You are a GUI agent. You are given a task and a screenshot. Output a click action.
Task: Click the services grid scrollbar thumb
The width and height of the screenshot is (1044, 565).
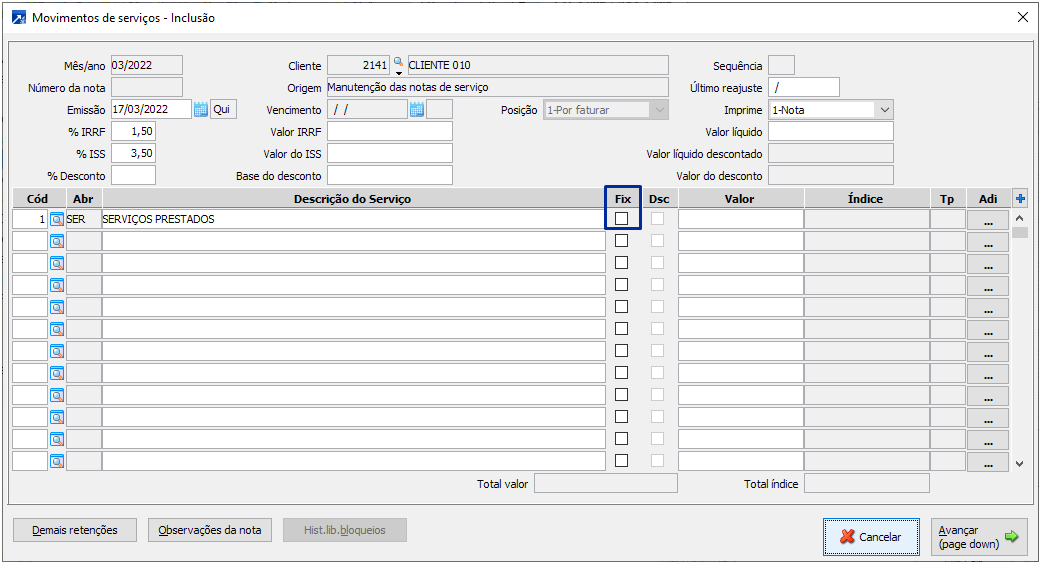[1019, 232]
